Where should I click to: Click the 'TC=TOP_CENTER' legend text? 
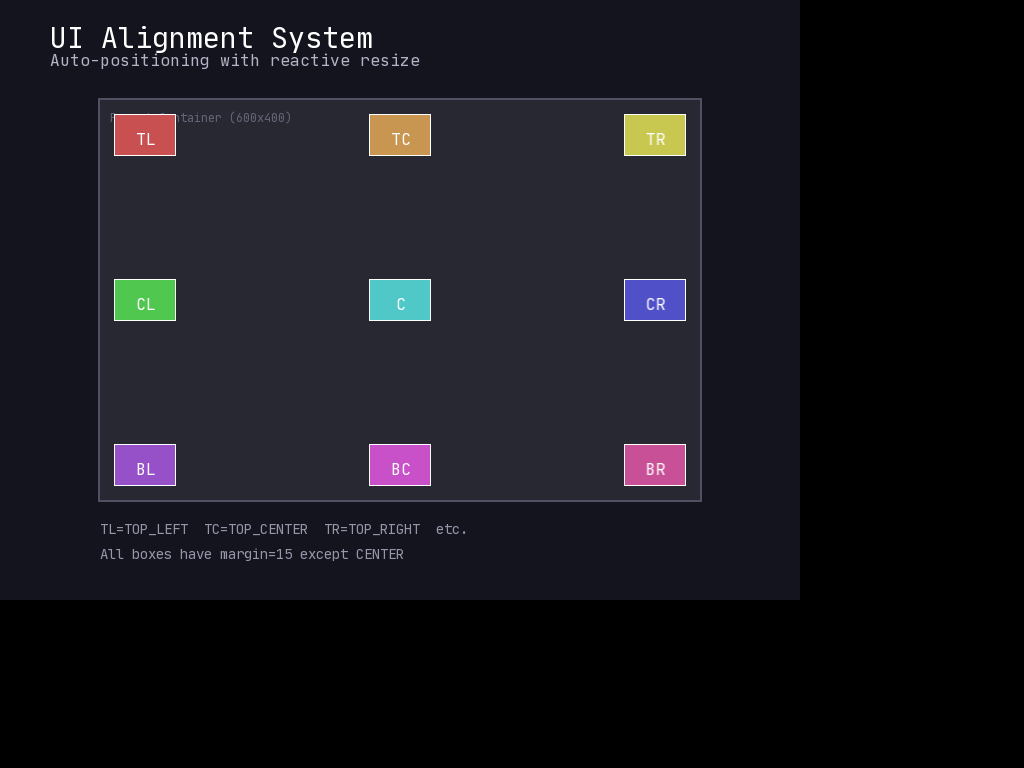click(x=256, y=530)
